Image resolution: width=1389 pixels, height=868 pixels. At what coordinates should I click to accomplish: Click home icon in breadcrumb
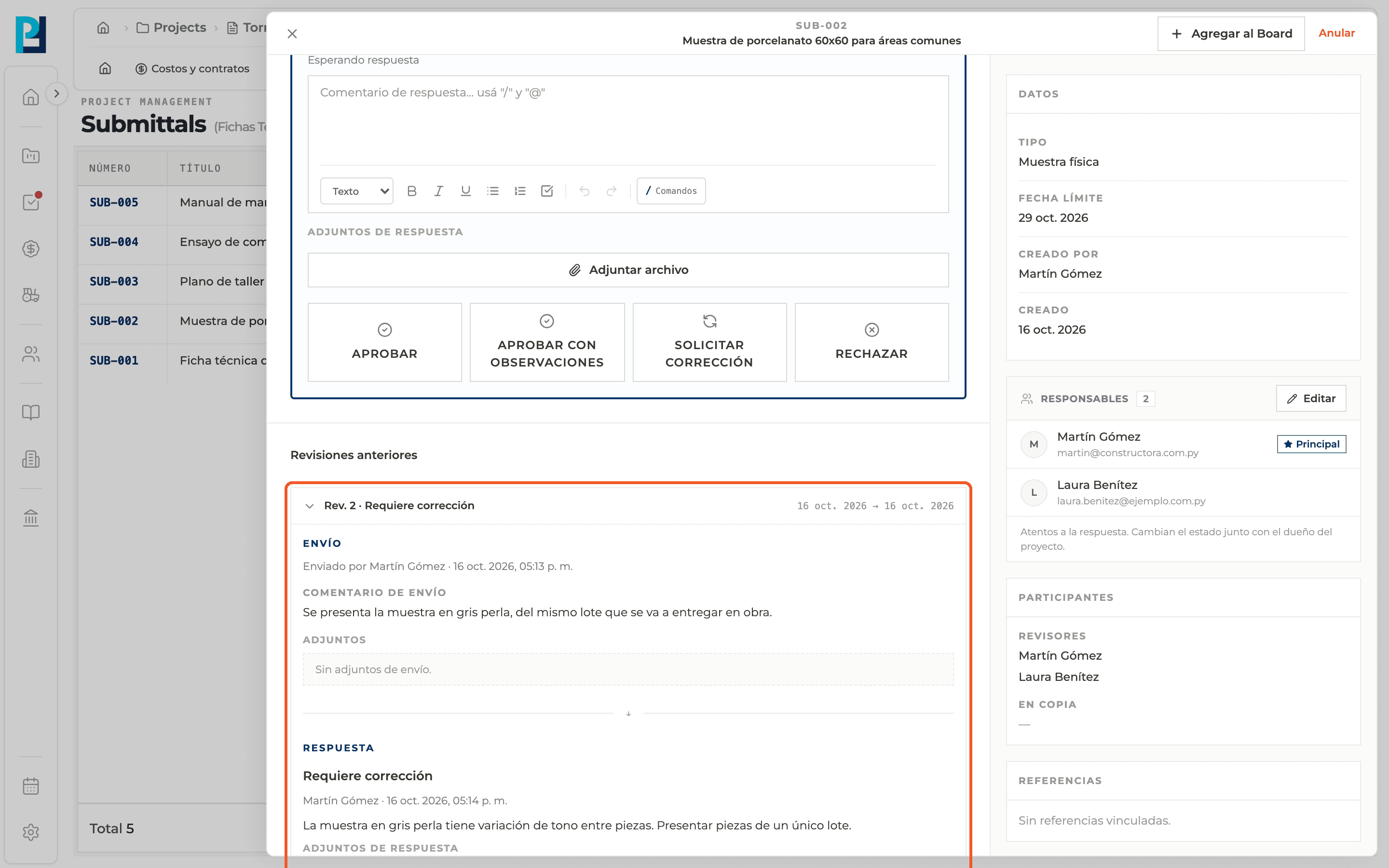pyautogui.click(x=103, y=27)
